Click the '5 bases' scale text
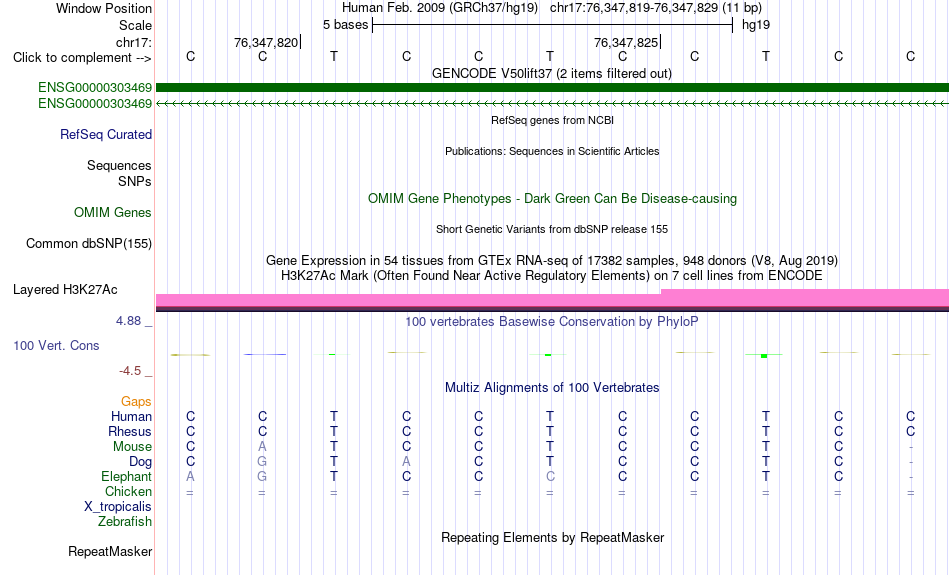950x575 pixels. click(345, 25)
